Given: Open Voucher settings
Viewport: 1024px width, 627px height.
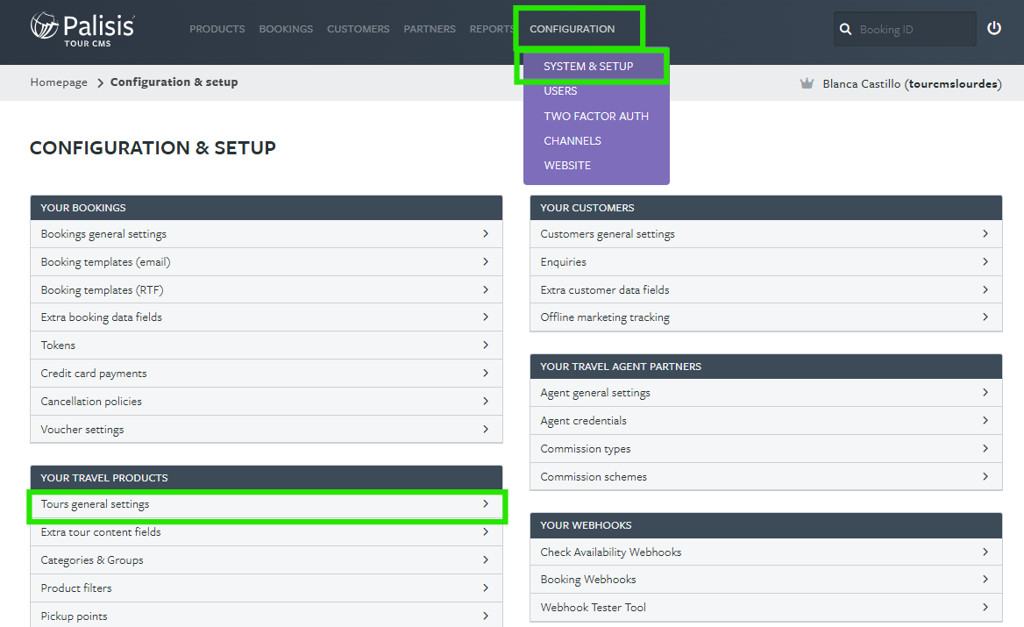Looking at the screenshot, I should point(266,429).
